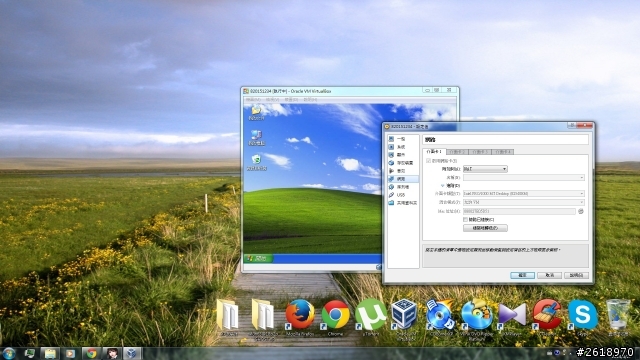Image resolution: width=640 pixels, height=360 pixels.
Task: Toggle Enable Network Adapter checkbox
Action: tap(428, 161)
